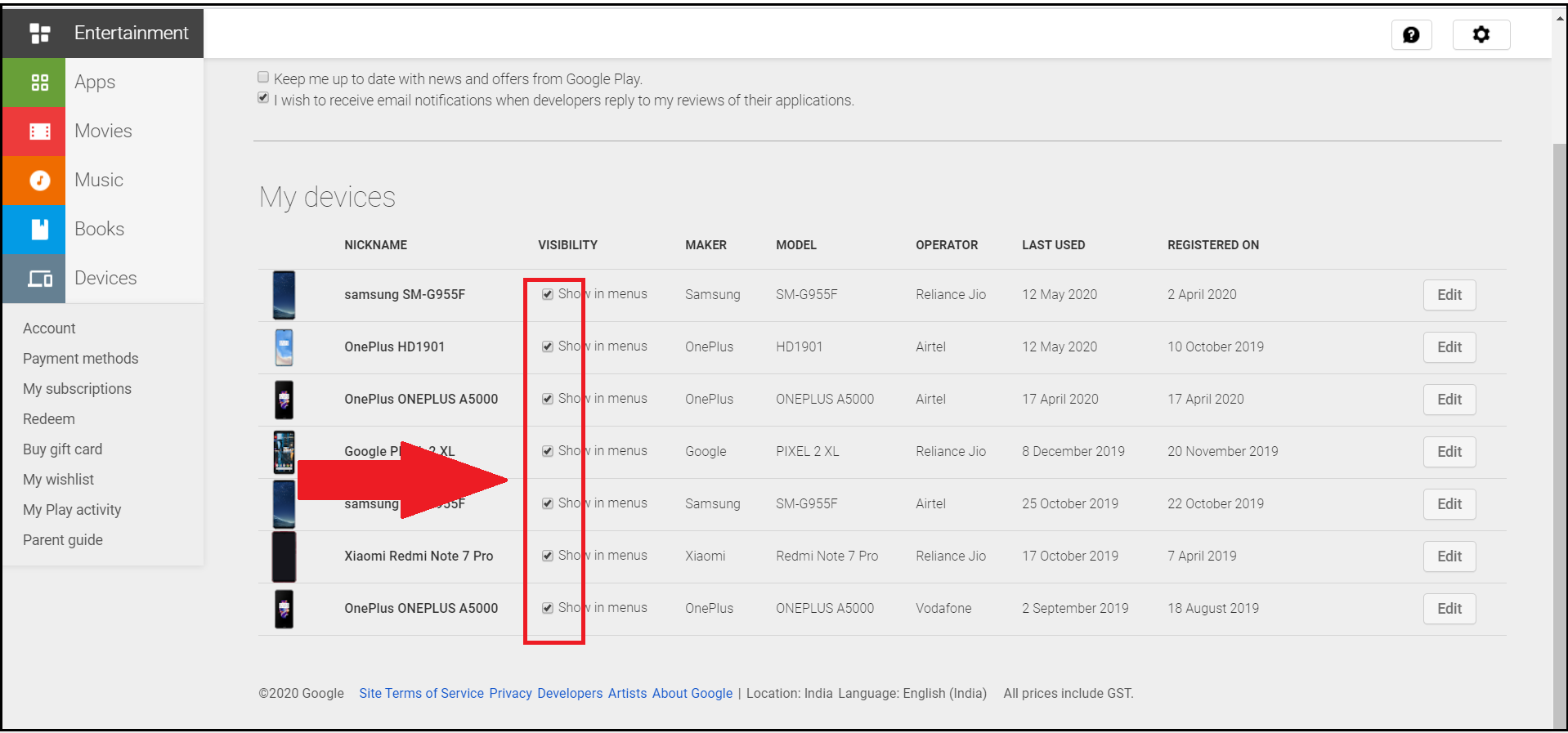This screenshot has height=733, width=1568.
Task: Open Payment methods
Action: (81, 359)
